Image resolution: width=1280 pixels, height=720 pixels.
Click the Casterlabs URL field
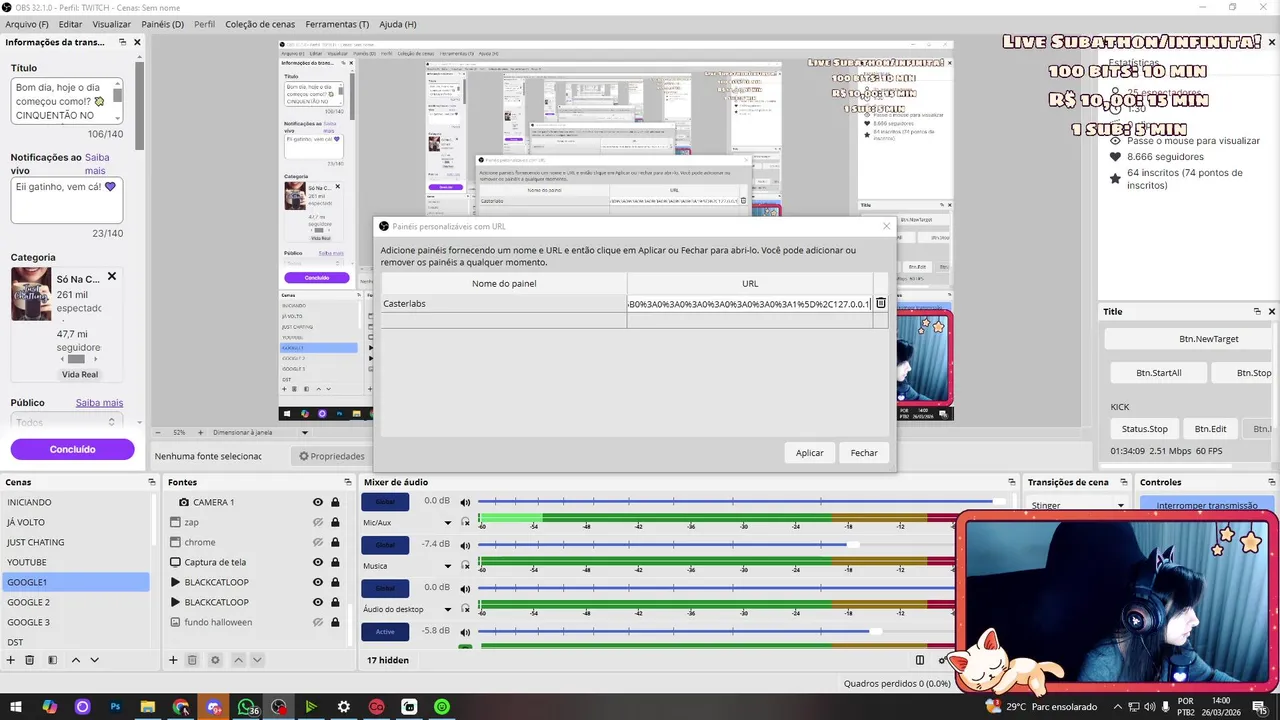point(750,303)
